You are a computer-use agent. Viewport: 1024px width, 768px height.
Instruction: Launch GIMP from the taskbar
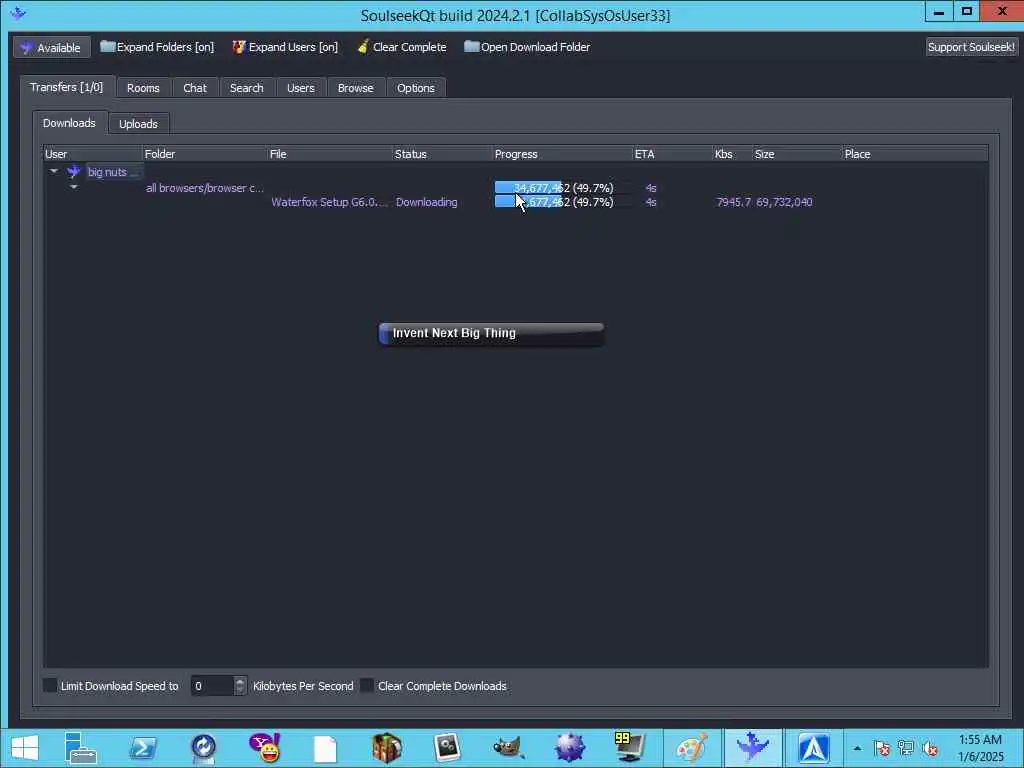pyautogui.click(x=508, y=748)
